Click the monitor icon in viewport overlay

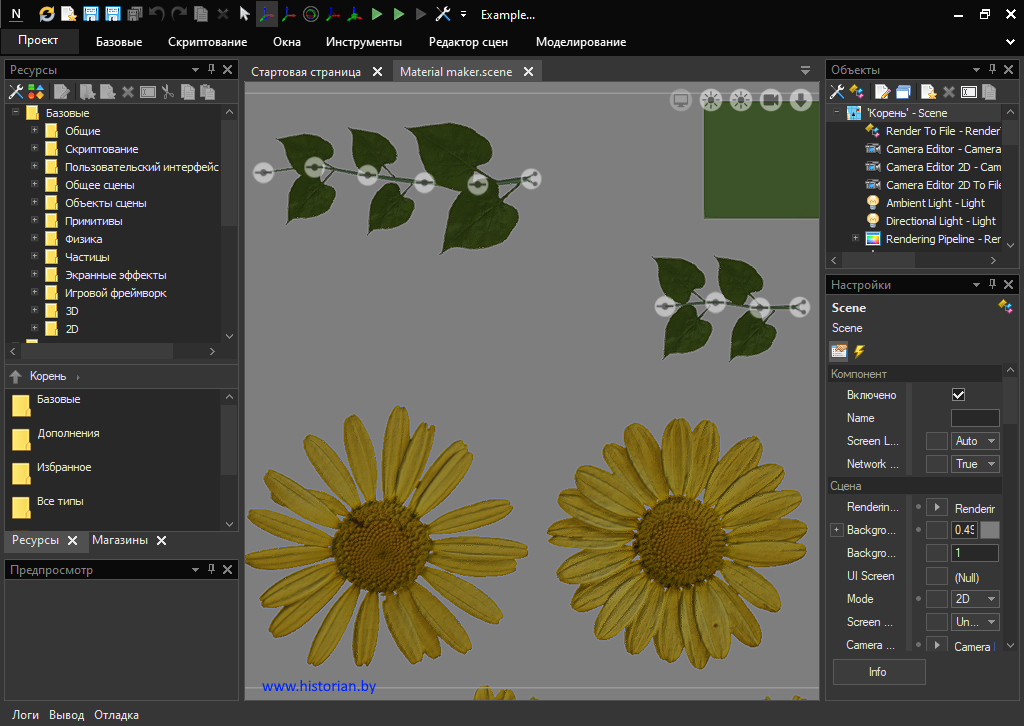pos(681,99)
